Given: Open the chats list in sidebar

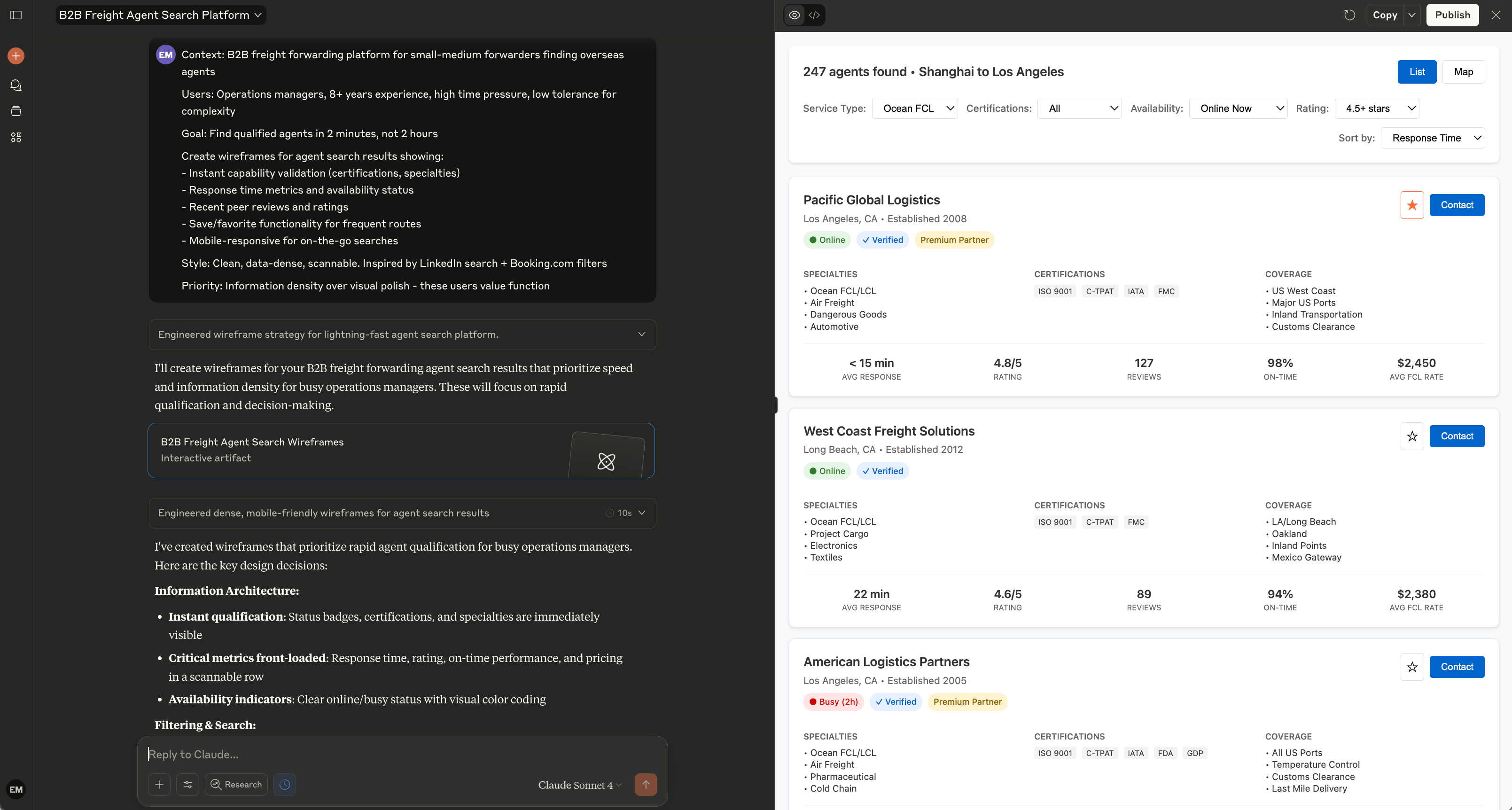Looking at the screenshot, I should tap(16, 85).
